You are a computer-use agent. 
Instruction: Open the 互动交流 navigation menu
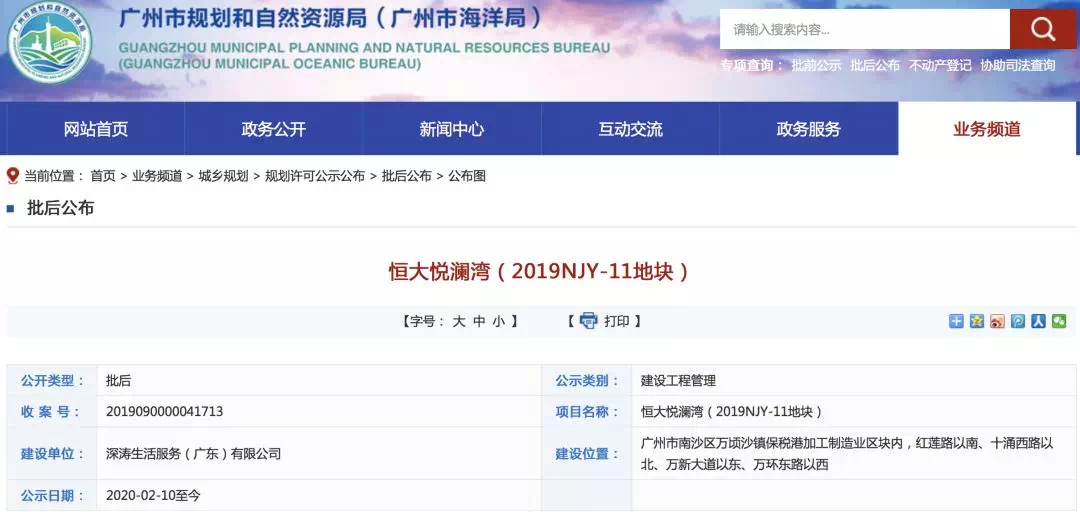(x=630, y=129)
